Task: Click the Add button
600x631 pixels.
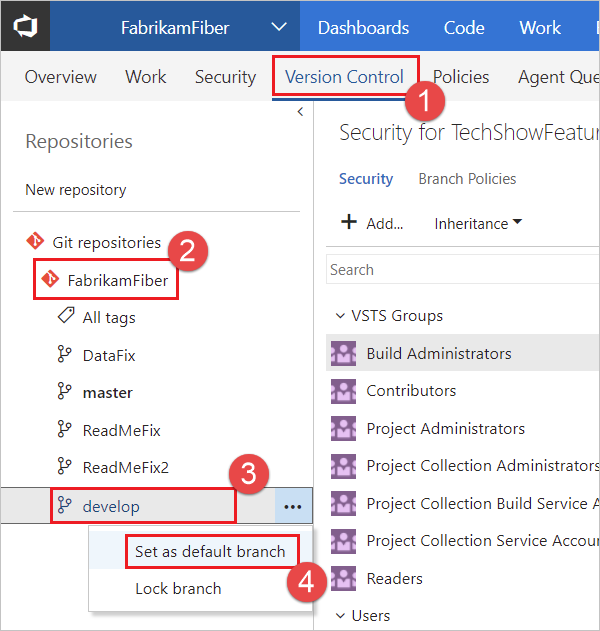Action: pos(371,223)
